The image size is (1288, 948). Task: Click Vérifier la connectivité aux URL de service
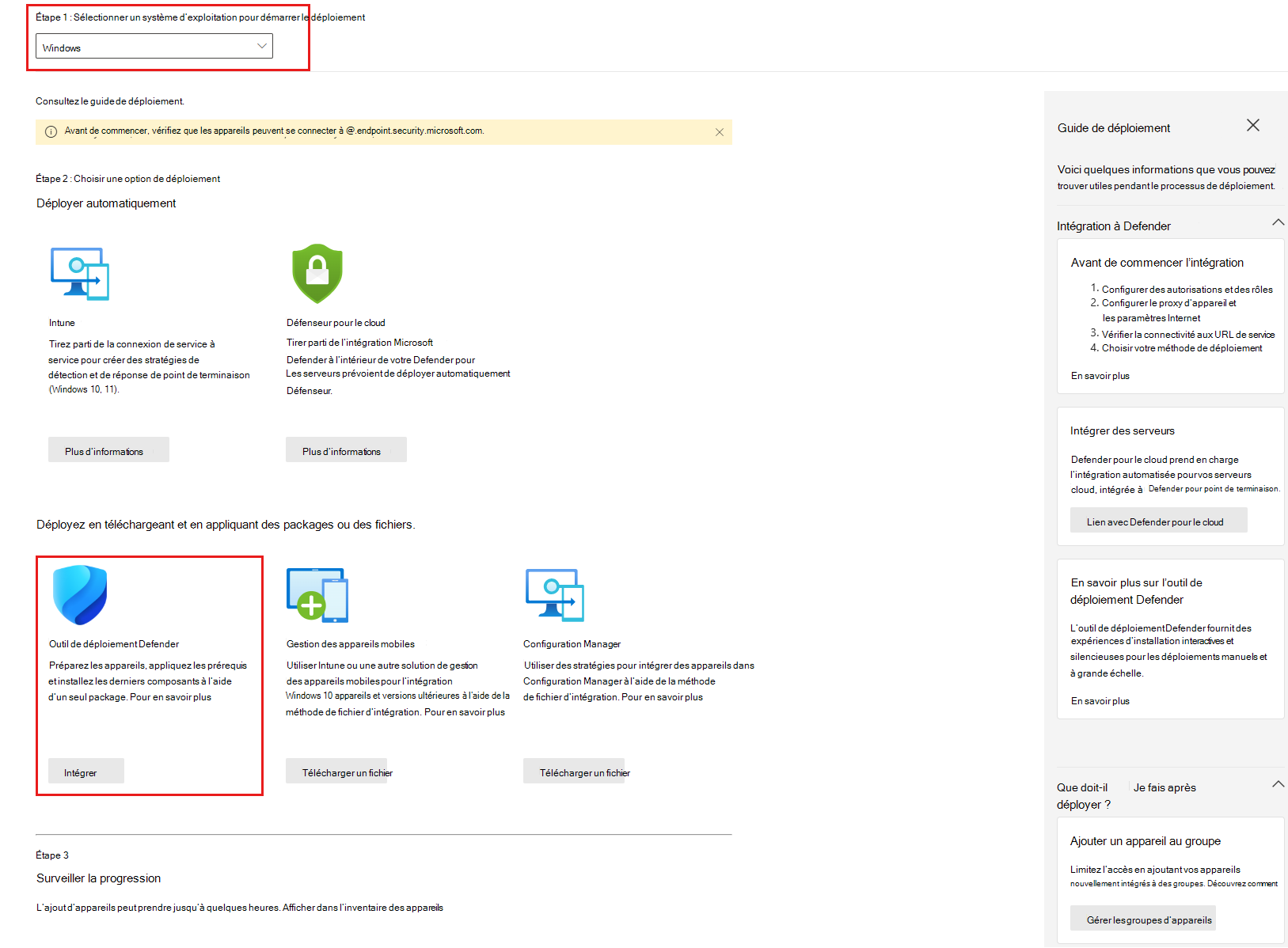[x=1188, y=335]
